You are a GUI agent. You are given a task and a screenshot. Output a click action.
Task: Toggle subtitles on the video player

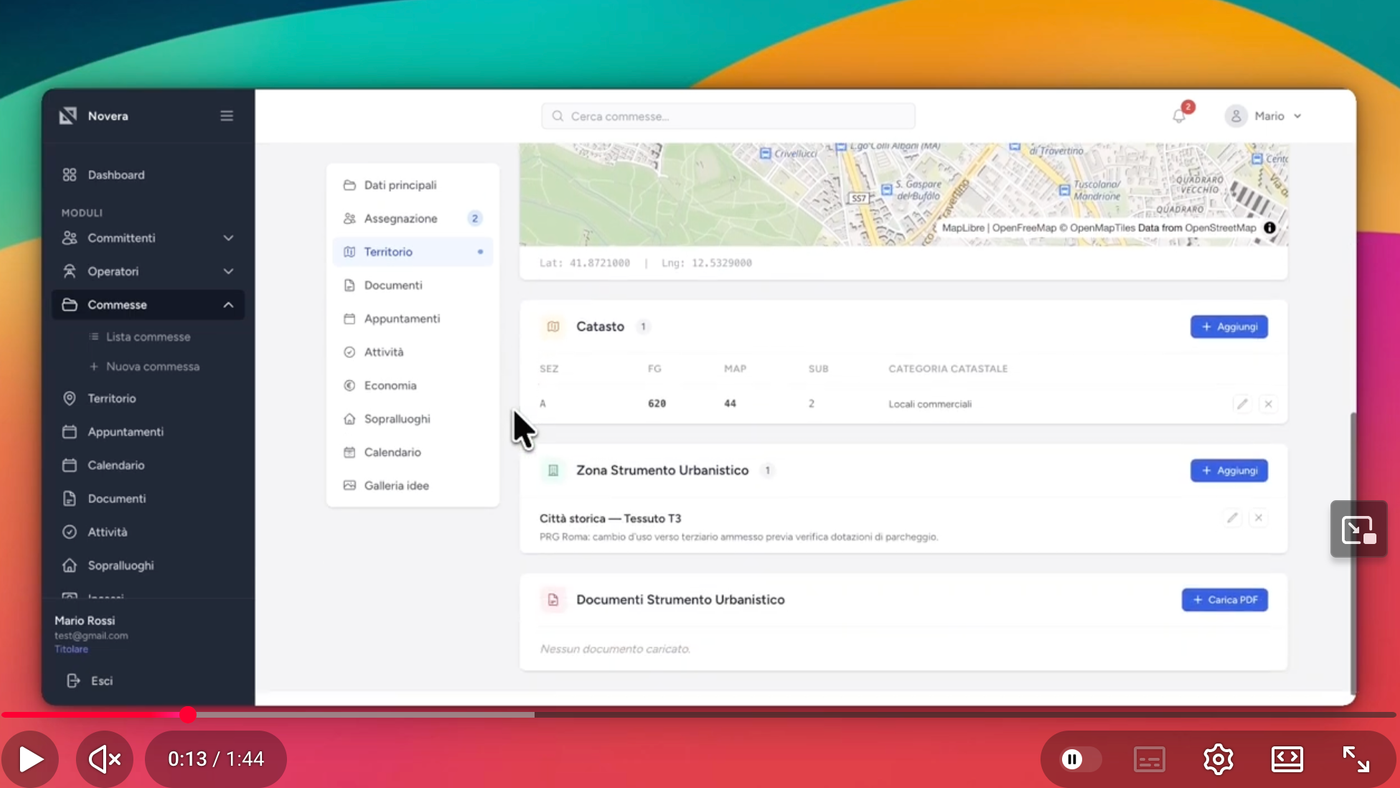(x=1150, y=759)
